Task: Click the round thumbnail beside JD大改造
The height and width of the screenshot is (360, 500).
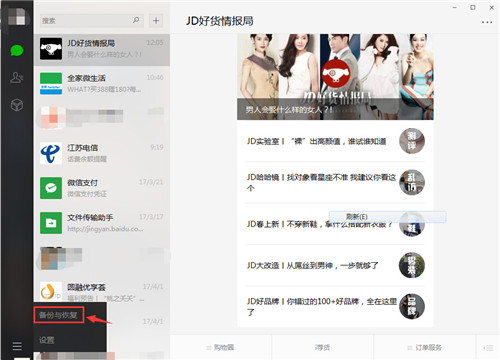Action: click(x=412, y=265)
